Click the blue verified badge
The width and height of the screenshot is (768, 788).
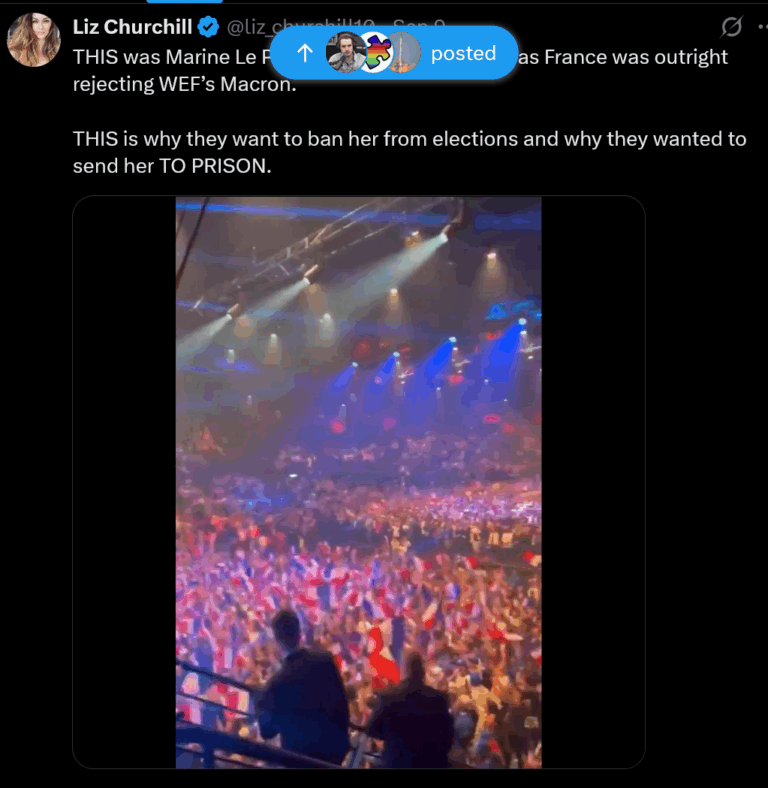(x=208, y=26)
